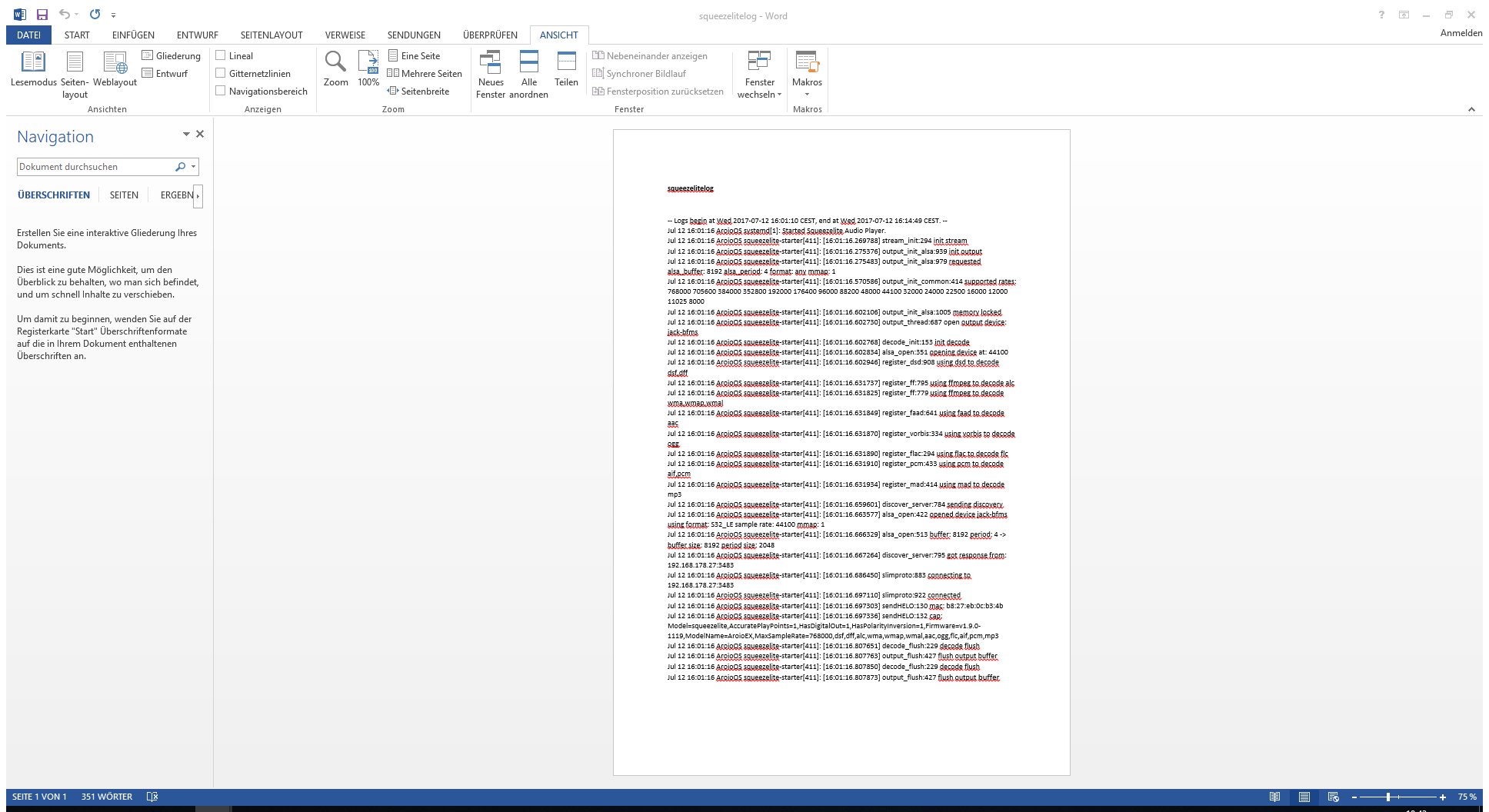Click Teilen to split window

point(566,69)
